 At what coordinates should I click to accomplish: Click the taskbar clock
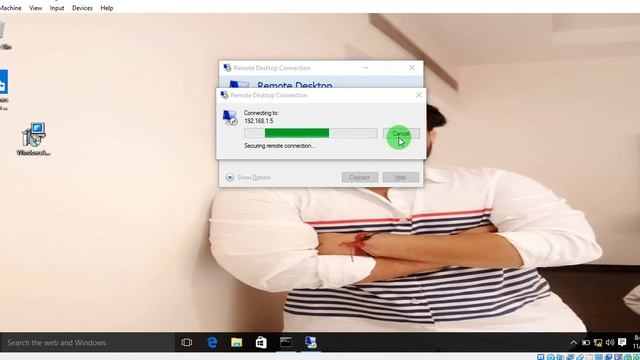click(636, 342)
